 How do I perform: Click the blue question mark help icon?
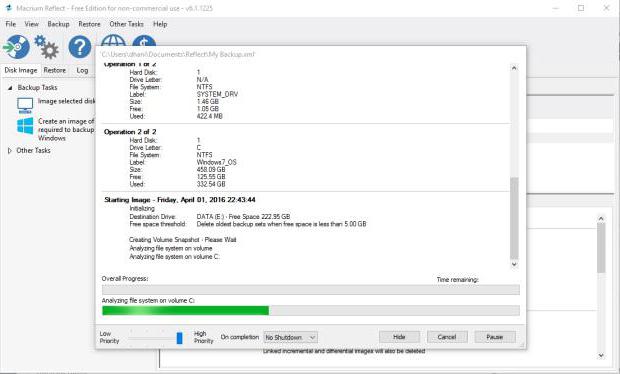pos(79,47)
